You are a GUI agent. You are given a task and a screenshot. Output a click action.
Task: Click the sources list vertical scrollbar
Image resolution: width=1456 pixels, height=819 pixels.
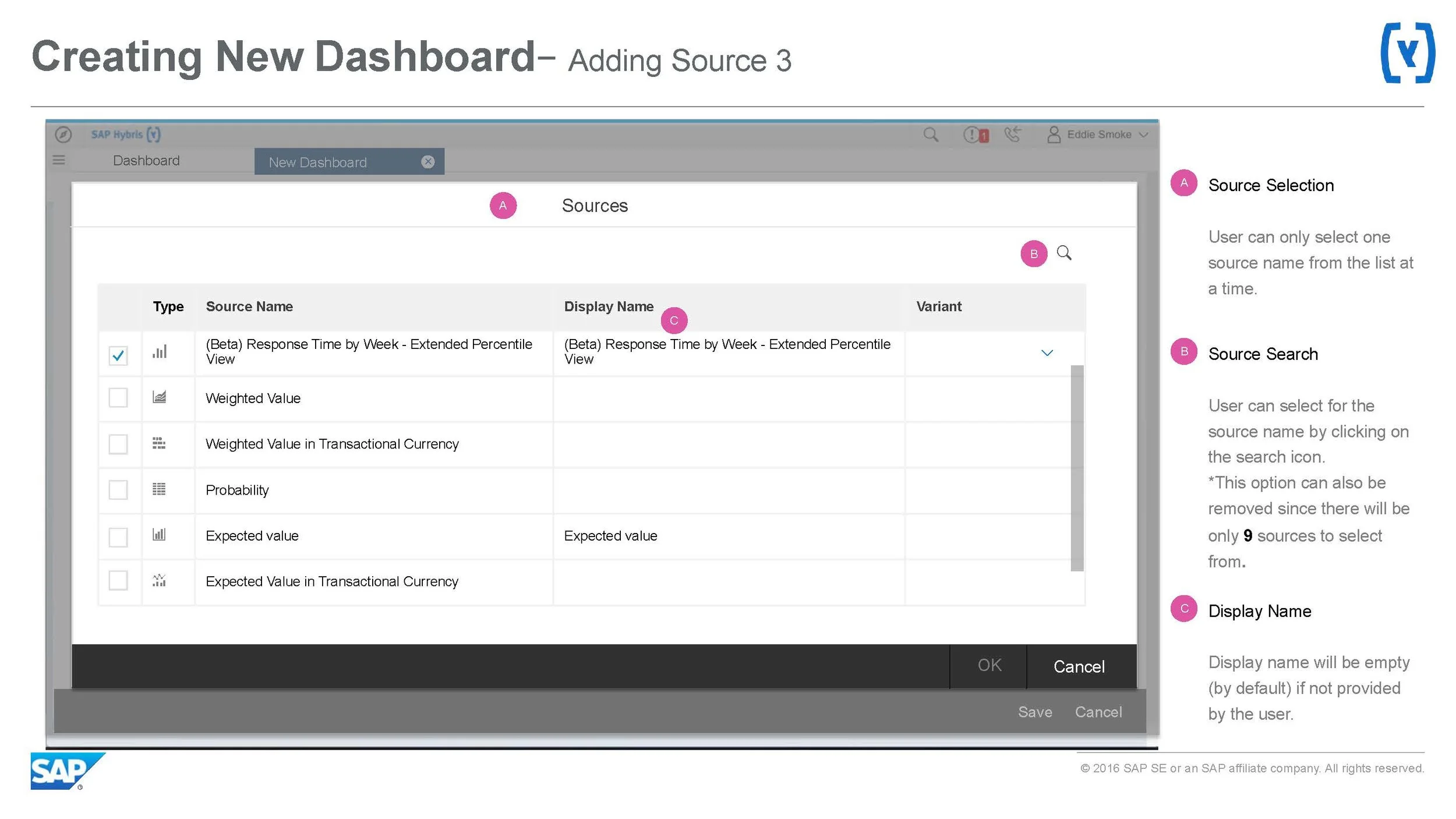tap(1077, 468)
